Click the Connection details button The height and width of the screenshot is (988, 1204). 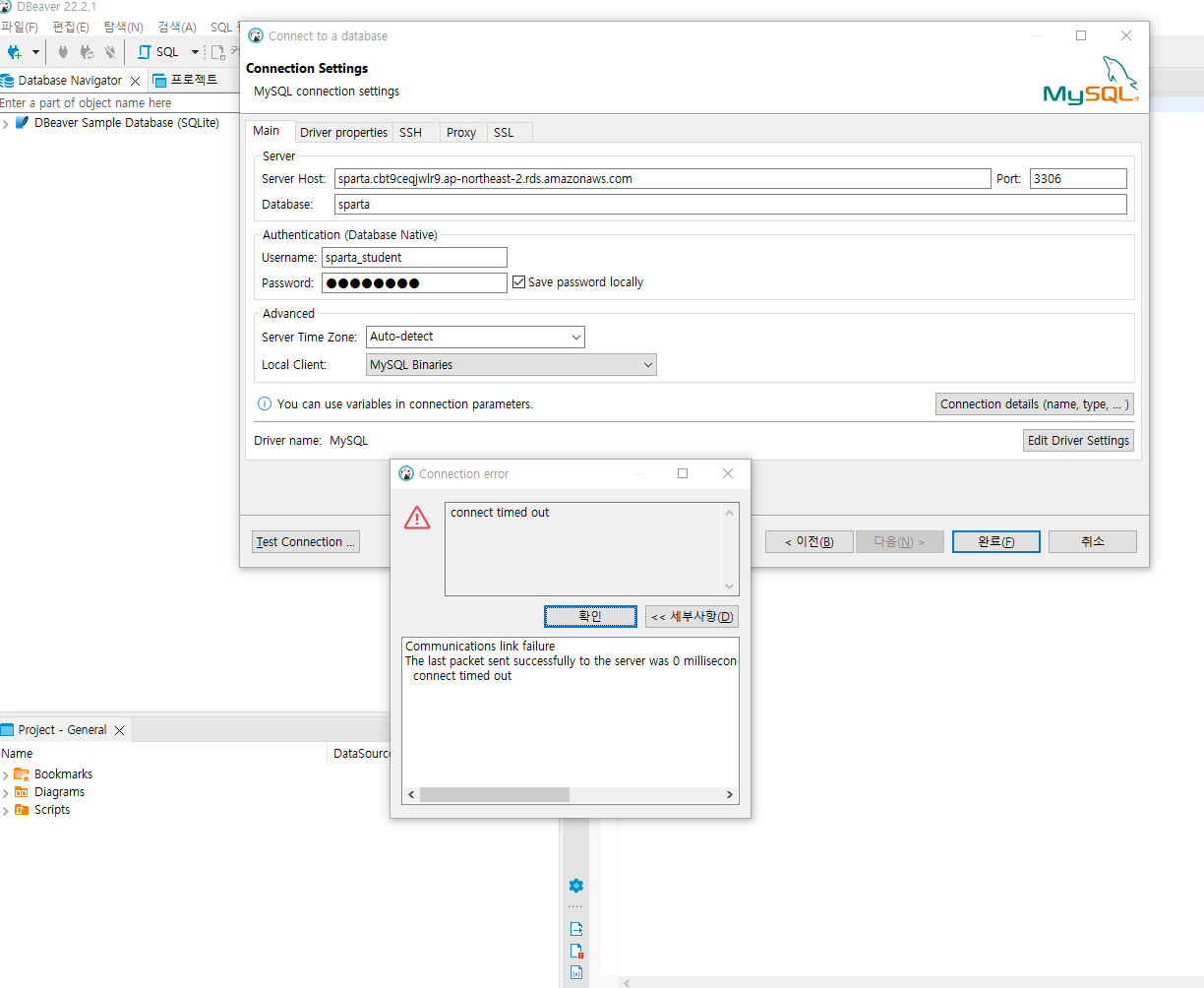click(x=1035, y=404)
